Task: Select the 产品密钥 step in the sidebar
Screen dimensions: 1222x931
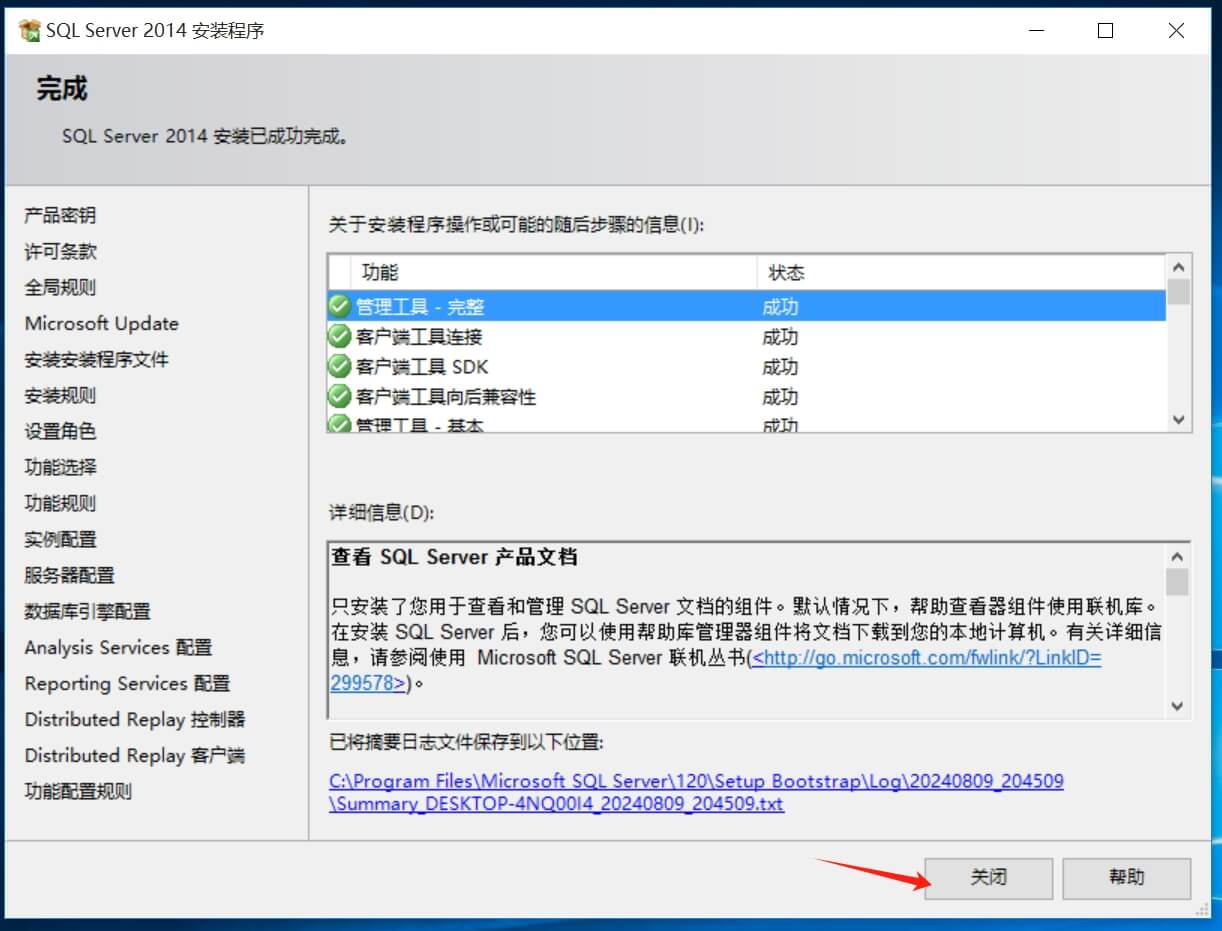Action: pos(60,216)
